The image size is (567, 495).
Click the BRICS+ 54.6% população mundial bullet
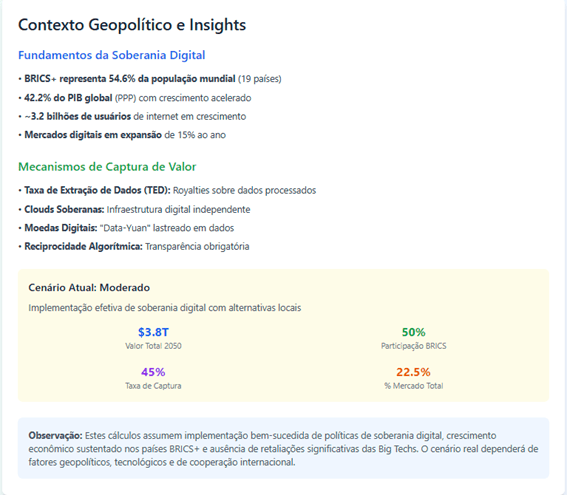click(x=150, y=79)
